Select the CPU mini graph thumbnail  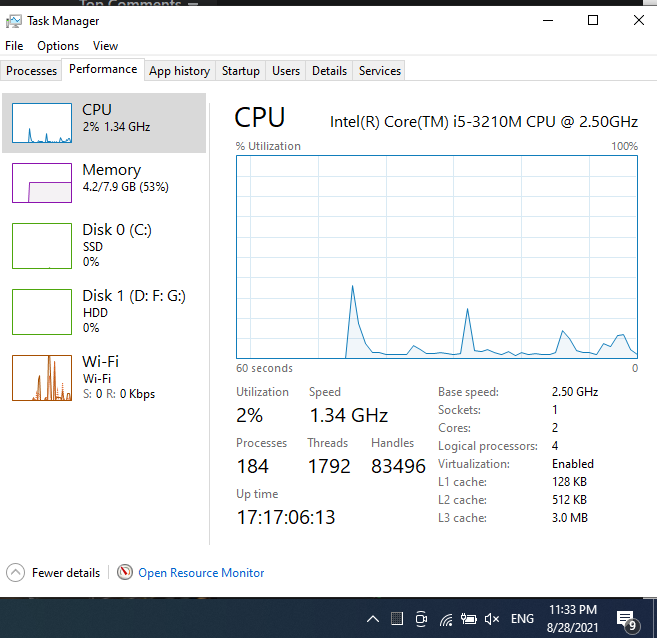(42, 123)
